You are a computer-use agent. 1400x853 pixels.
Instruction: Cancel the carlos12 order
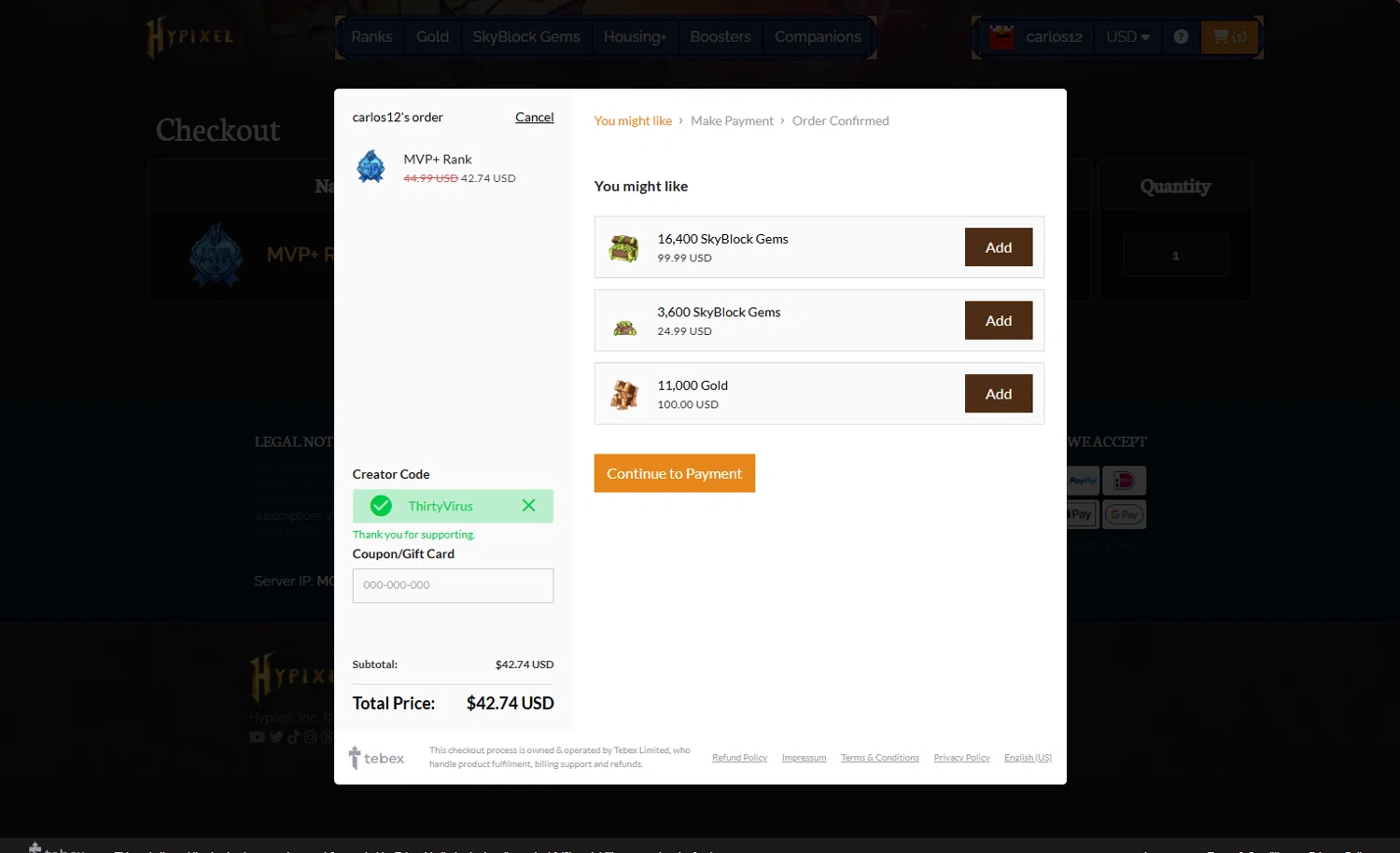(535, 117)
